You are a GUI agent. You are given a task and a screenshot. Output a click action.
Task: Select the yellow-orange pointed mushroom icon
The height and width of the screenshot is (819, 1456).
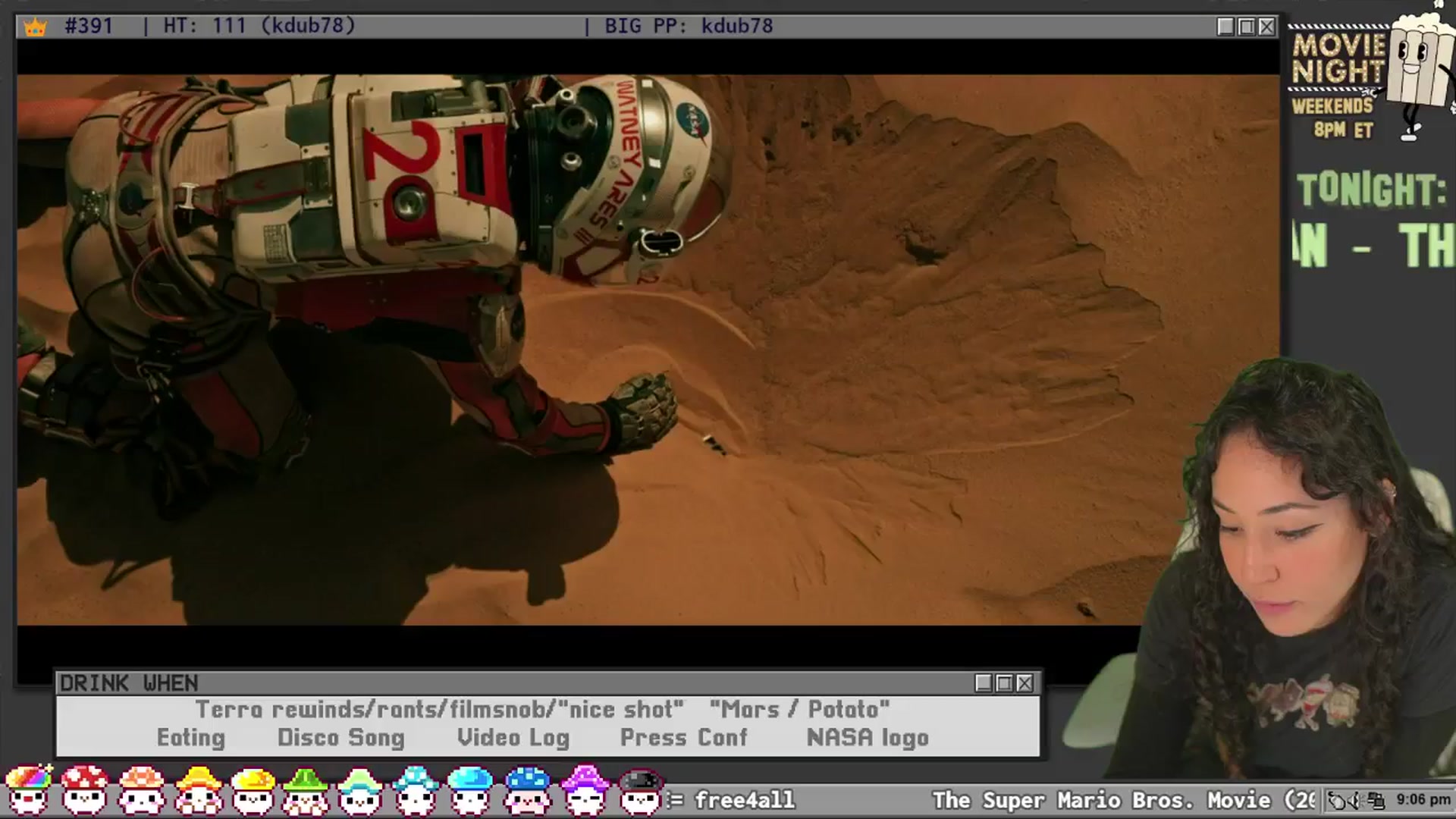pos(197,790)
